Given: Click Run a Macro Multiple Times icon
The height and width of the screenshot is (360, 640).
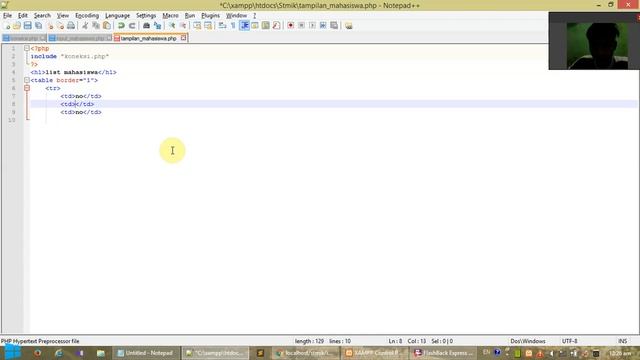Looking at the screenshot, I should (x=323, y=26).
